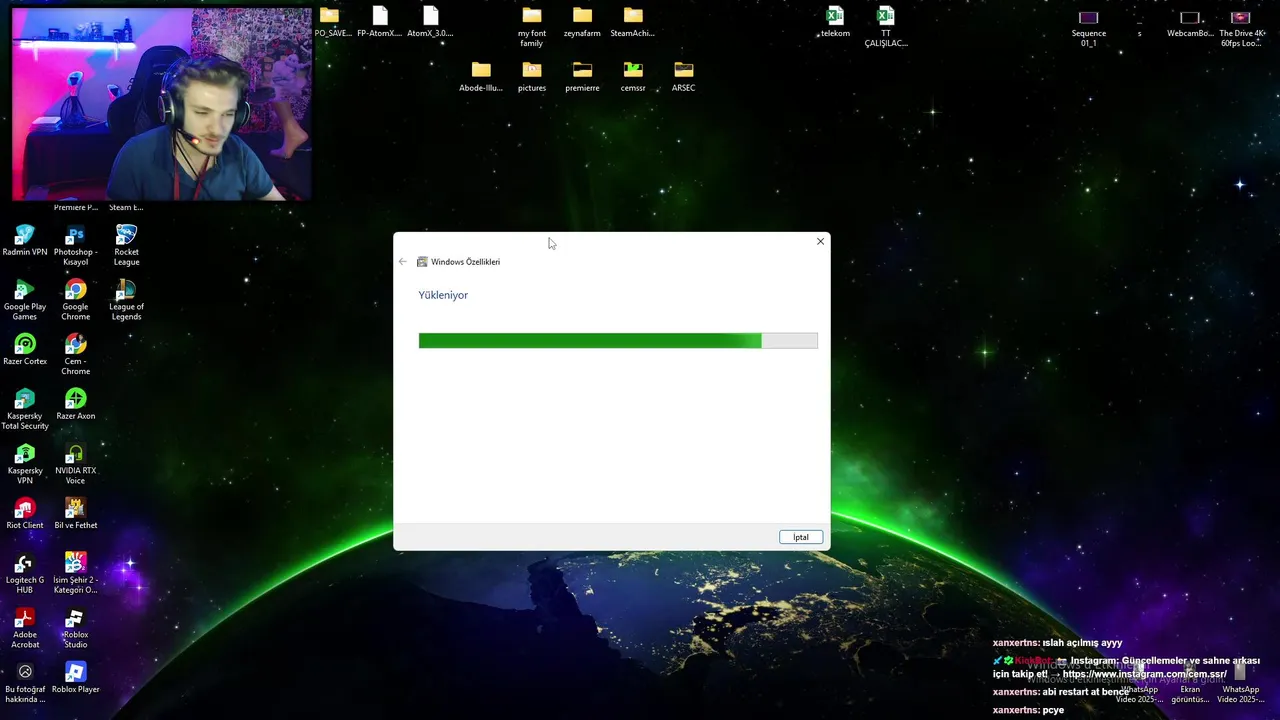Select the Google Chrome desktop icon
This screenshot has width=1280, height=720.
pos(75,300)
